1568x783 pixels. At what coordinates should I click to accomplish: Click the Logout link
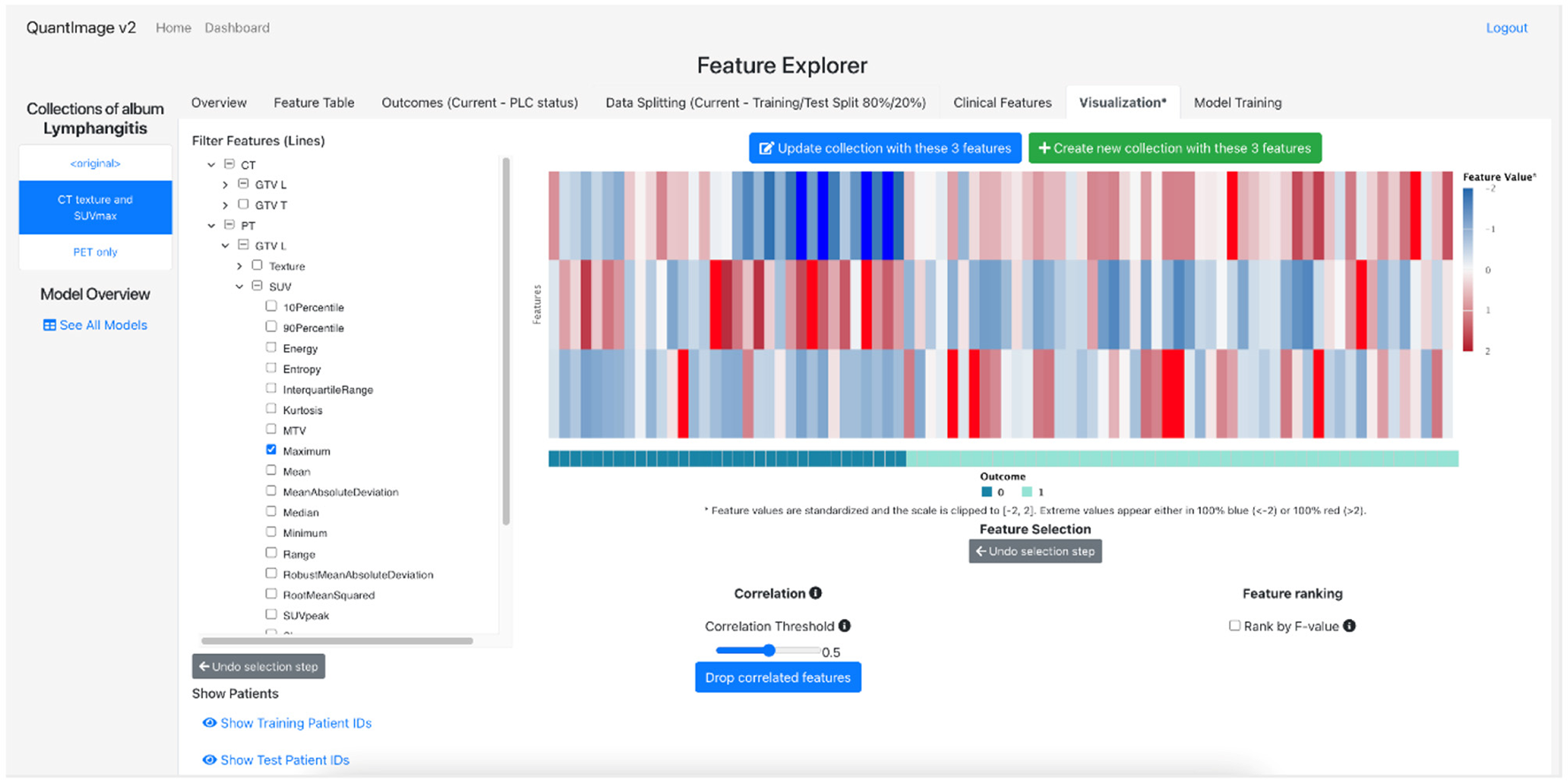[1506, 27]
